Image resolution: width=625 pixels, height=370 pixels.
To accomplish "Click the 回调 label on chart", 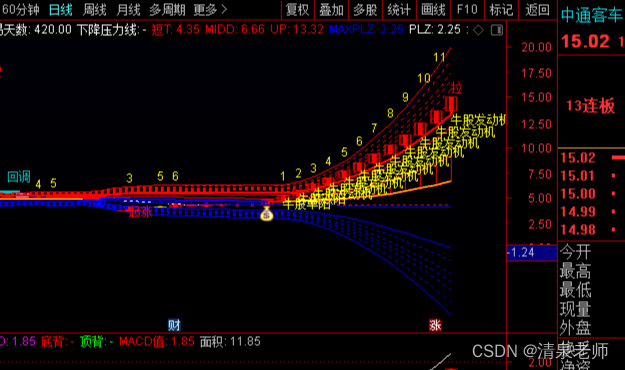I will (19, 177).
